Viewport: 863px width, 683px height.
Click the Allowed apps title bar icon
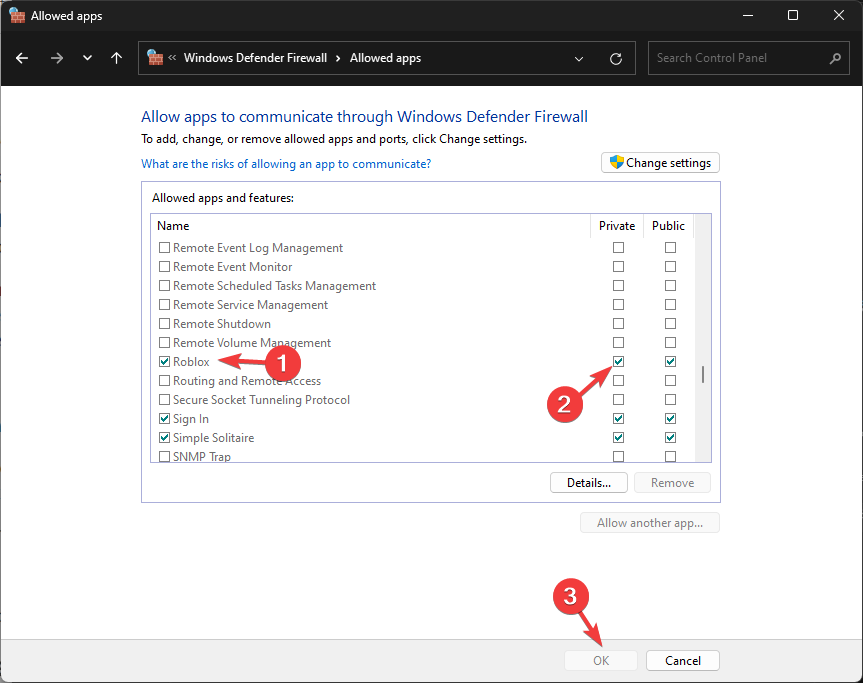click(16, 16)
